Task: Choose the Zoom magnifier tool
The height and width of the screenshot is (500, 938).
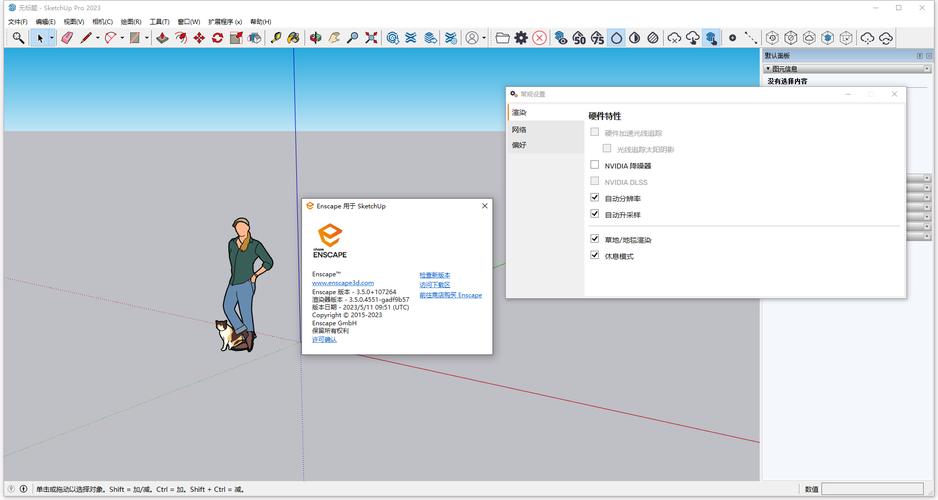Action: pyautogui.click(x=353, y=38)
